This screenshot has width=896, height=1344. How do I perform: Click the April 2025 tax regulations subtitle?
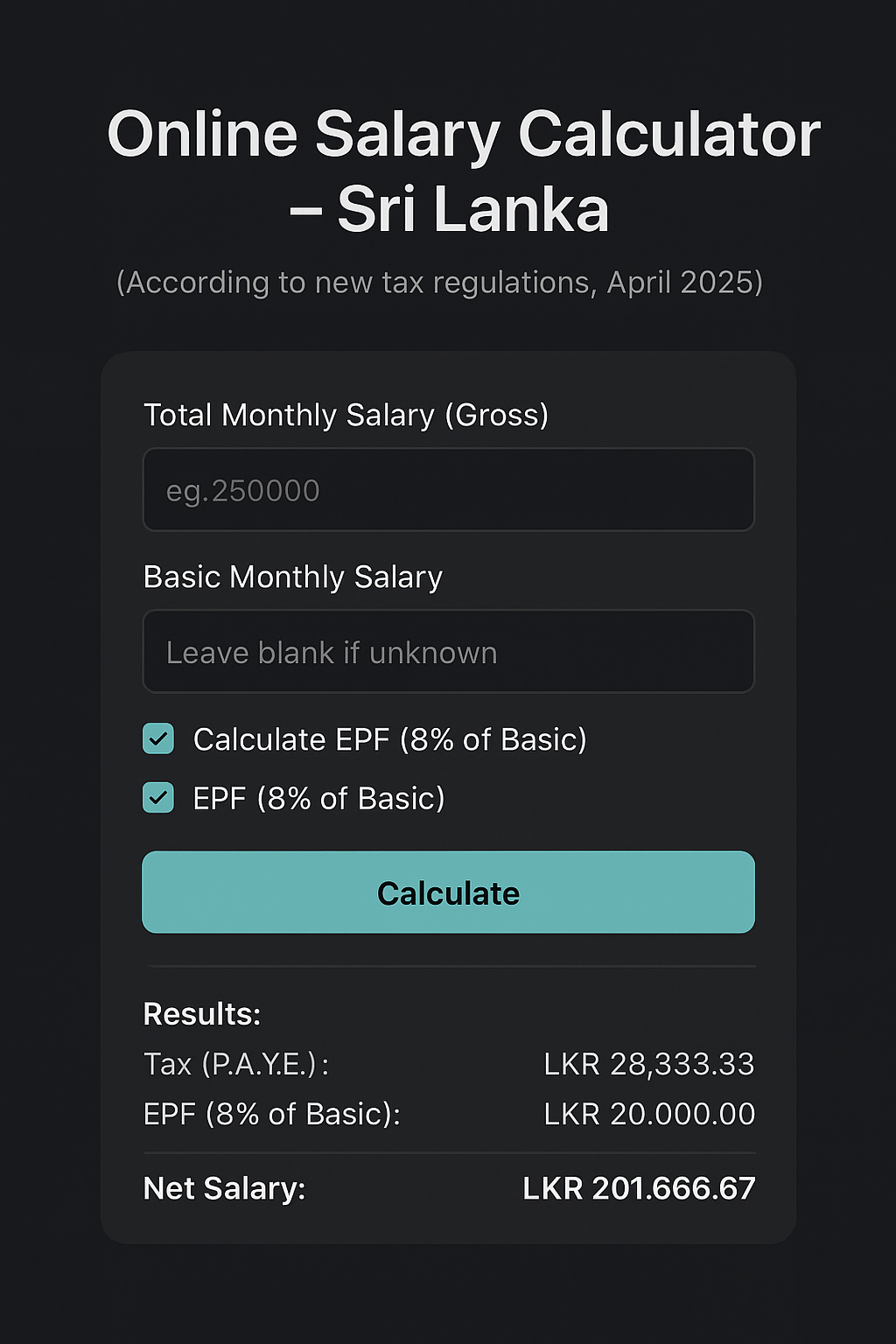[439, 283]
